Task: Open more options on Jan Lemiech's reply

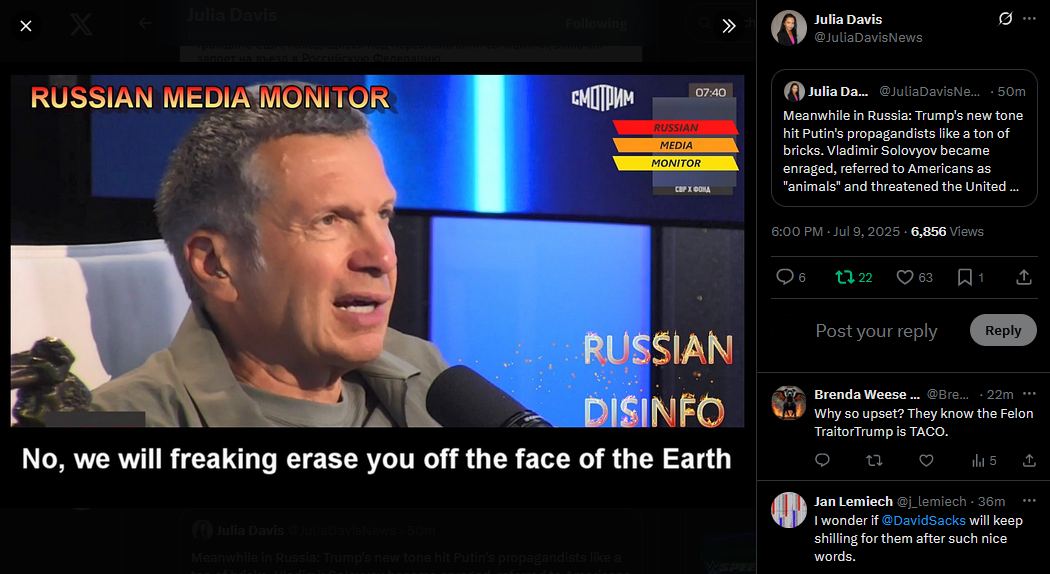Action: pos(1029,501)
